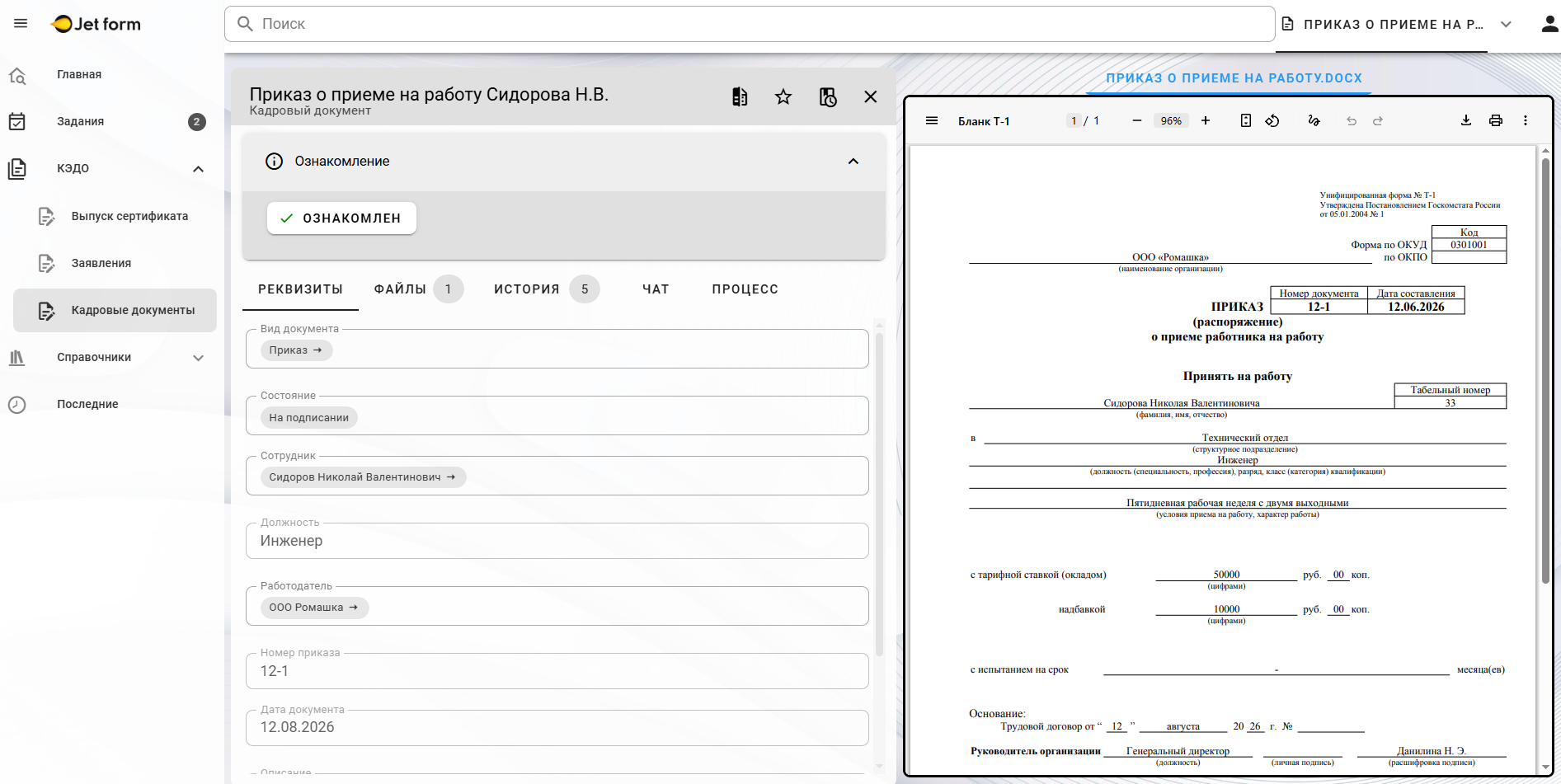The width and height of the screenshot is (1561, 784).
Task: Download the document file
Action: tap(1466, 121)
